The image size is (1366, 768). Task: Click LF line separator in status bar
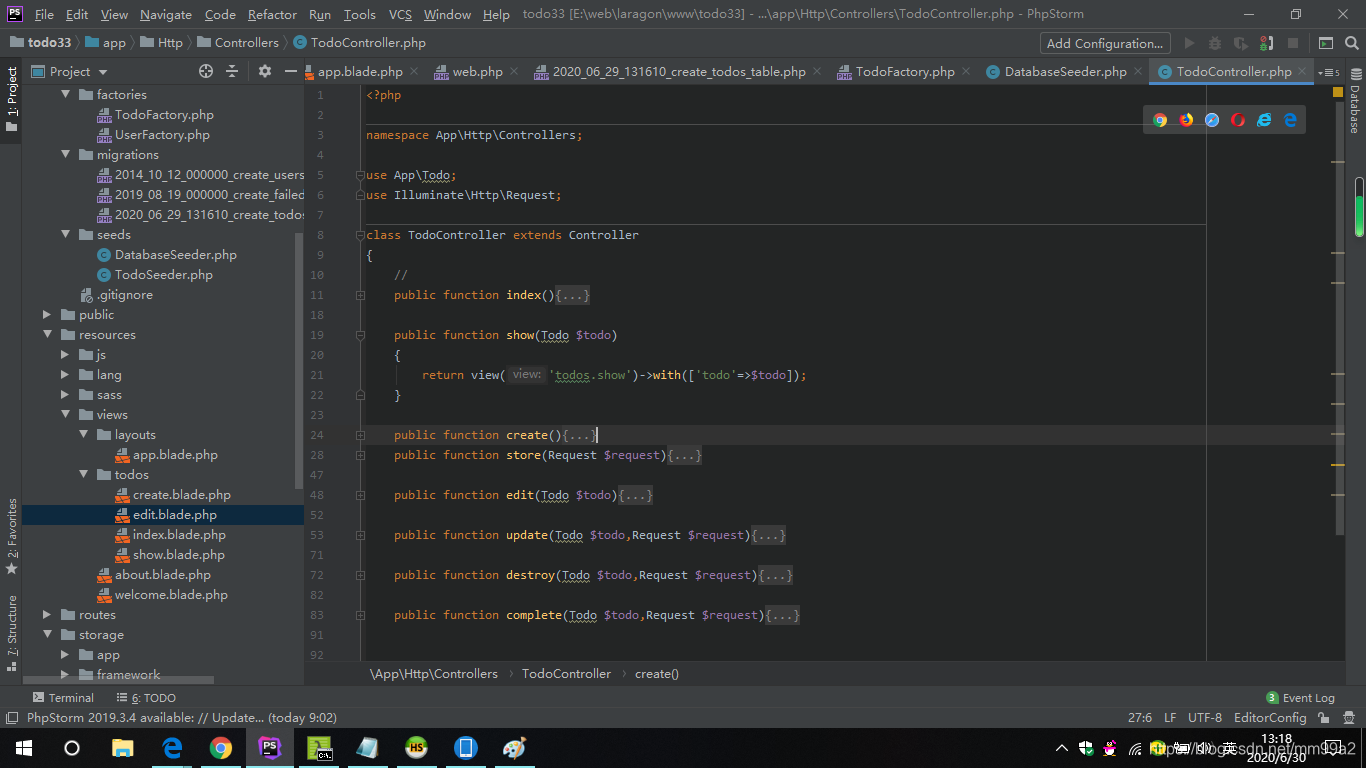tap(1170, 718)
